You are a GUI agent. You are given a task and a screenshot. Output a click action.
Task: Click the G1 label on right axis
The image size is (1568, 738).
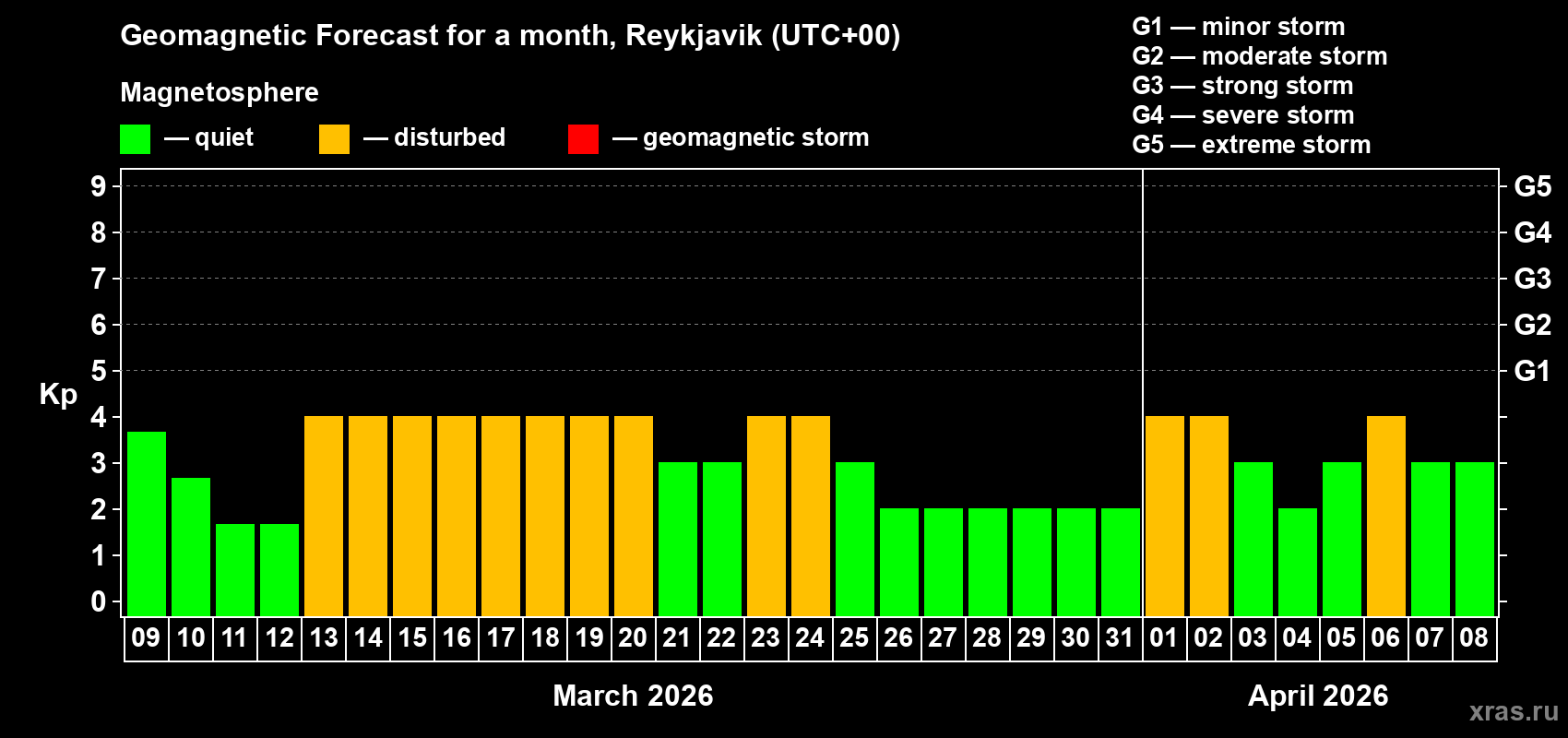1533,371
